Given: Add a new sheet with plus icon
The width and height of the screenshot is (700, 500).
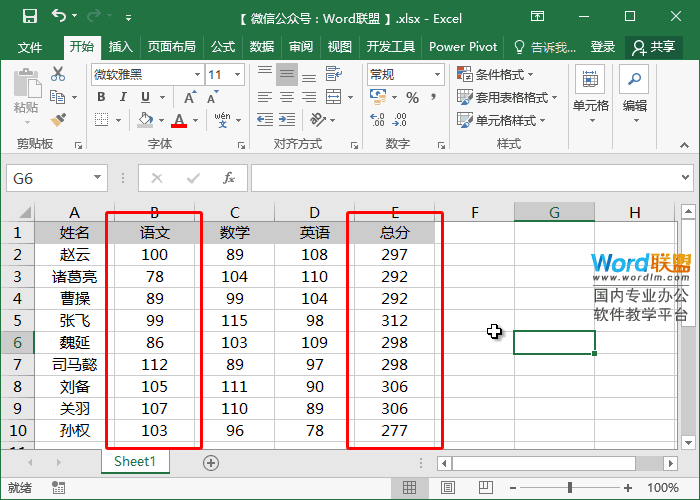Looking at the screenshot, I should click(x=210, y=462).
